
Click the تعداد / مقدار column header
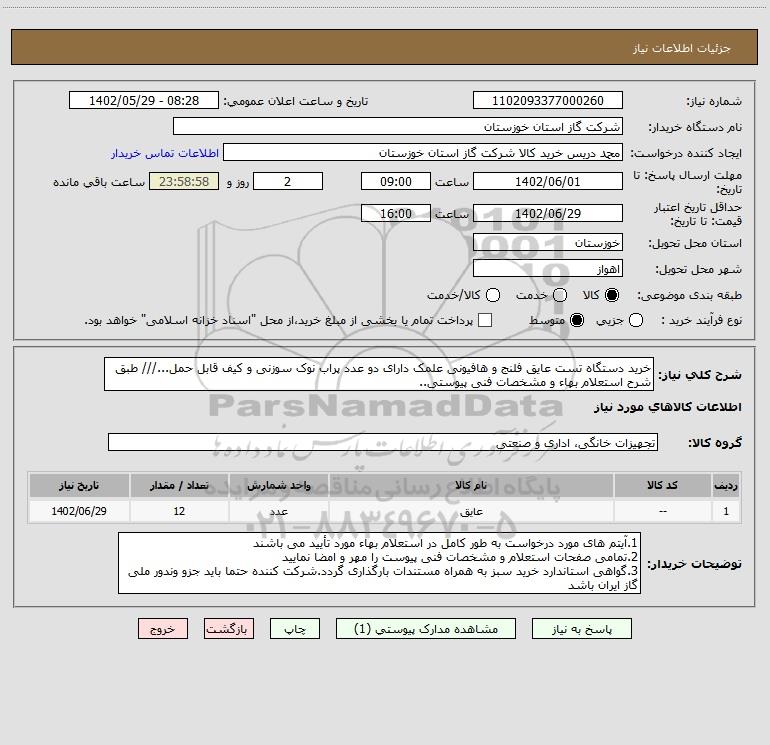179,486
